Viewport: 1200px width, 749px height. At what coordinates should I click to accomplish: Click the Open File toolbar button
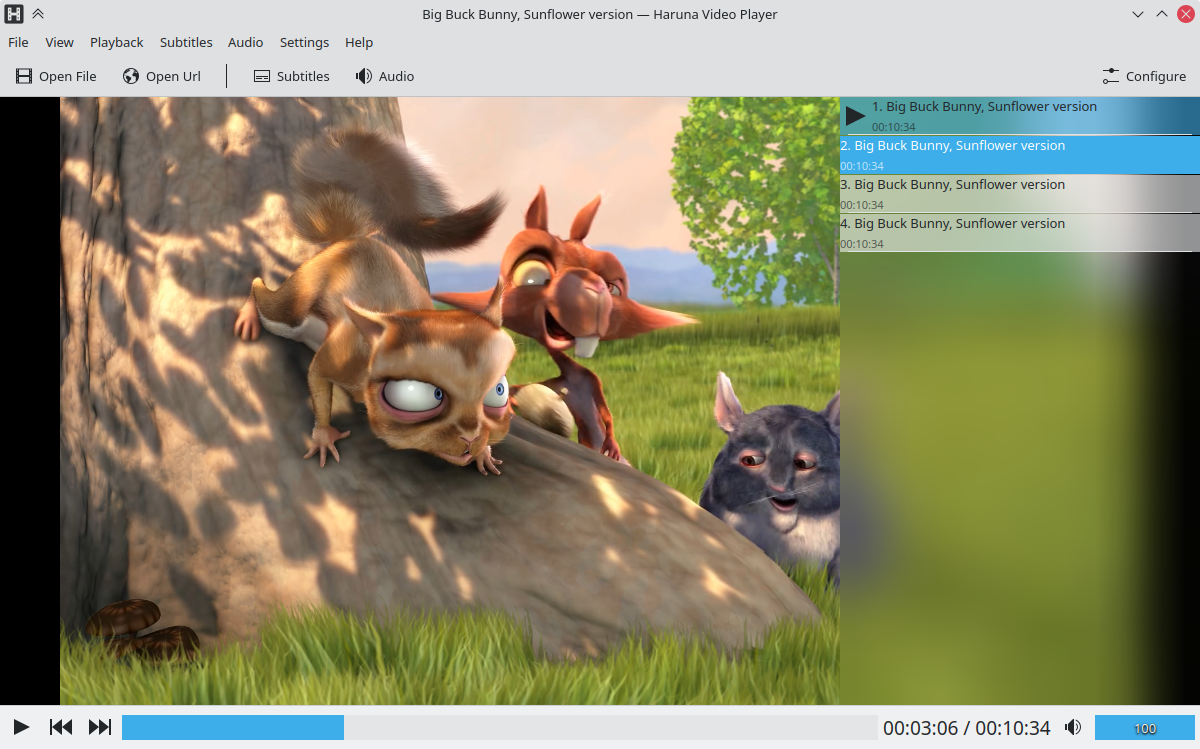56,76
